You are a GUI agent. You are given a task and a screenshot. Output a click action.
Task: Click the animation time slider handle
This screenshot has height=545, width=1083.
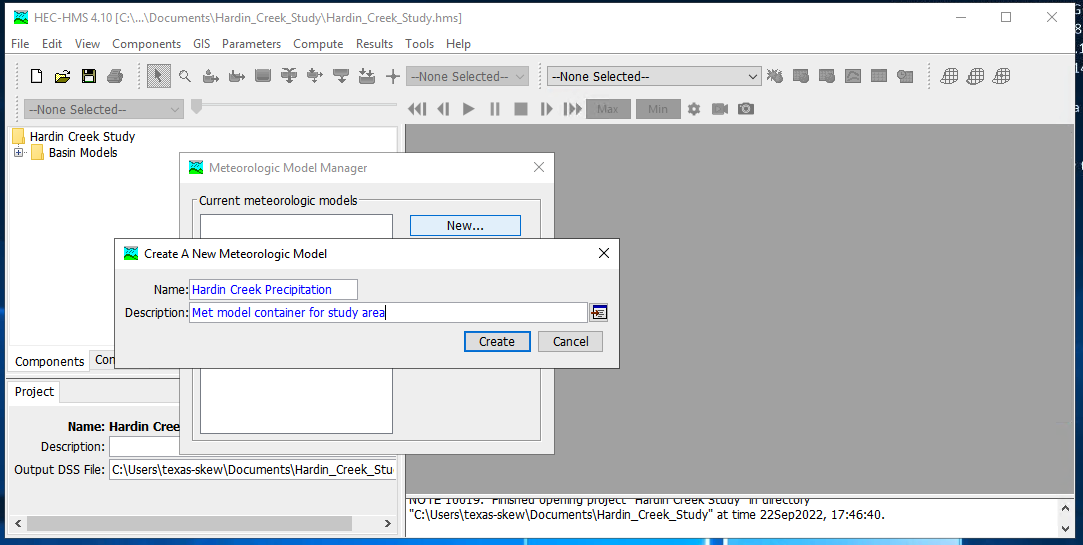click(x=197, y=106)
